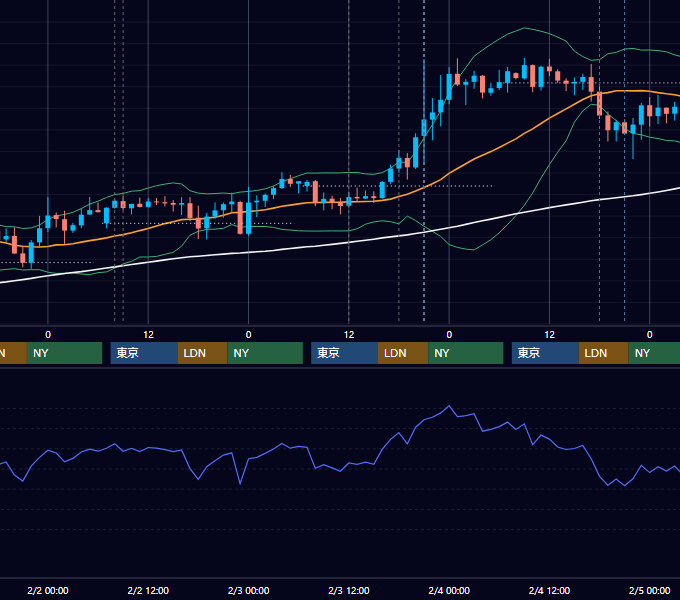Click the LDN session block on 2/3
The image size is (680, 600).
[403, 353]
